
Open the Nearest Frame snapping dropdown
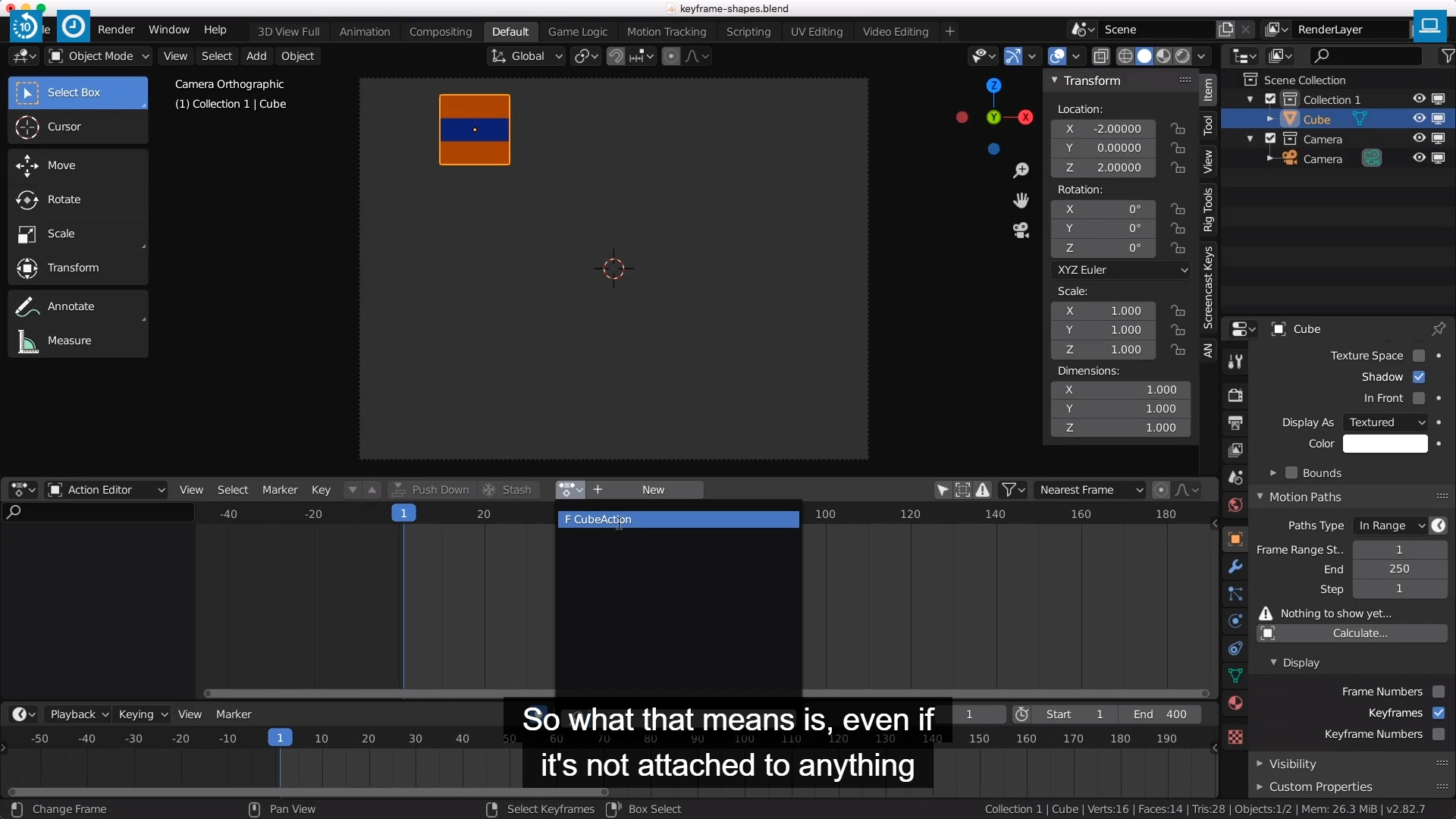point(1090,490)
